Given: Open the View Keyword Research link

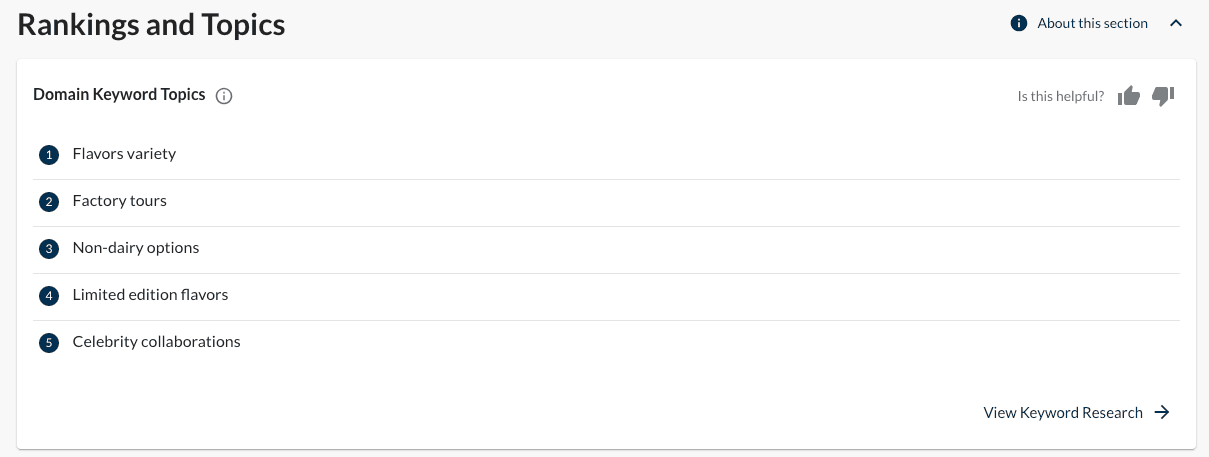Looking at the screenshot, I should tap(1063, 412).
